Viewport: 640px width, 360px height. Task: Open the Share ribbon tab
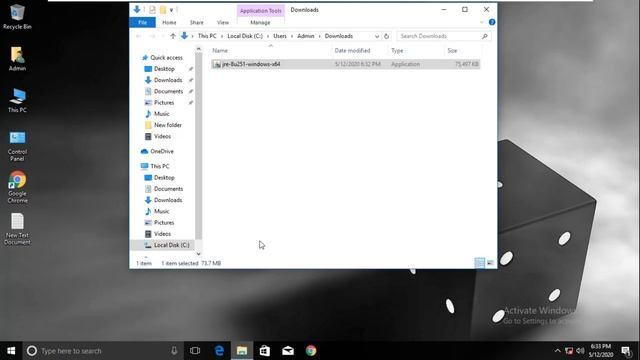click(196, 22)
